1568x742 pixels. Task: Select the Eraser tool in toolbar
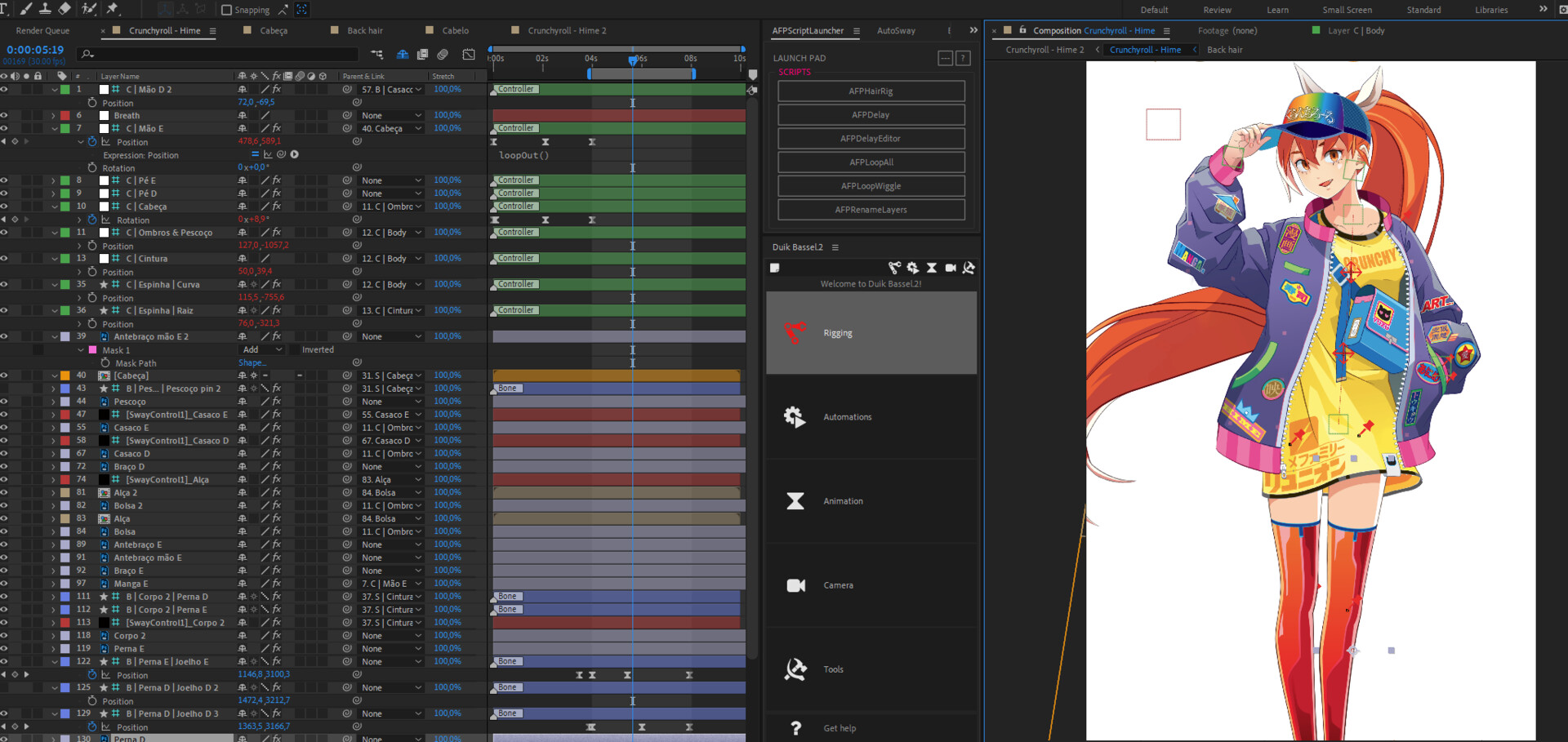coord(65,9)
